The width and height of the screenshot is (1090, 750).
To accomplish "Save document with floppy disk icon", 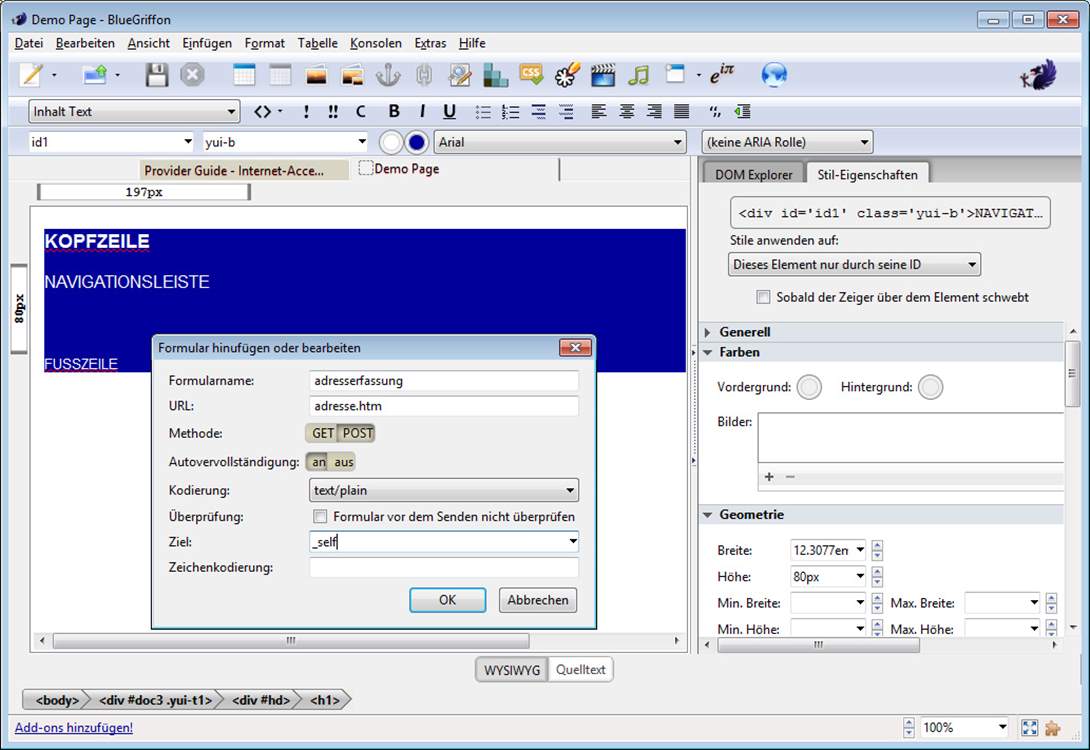I will 157,75.
